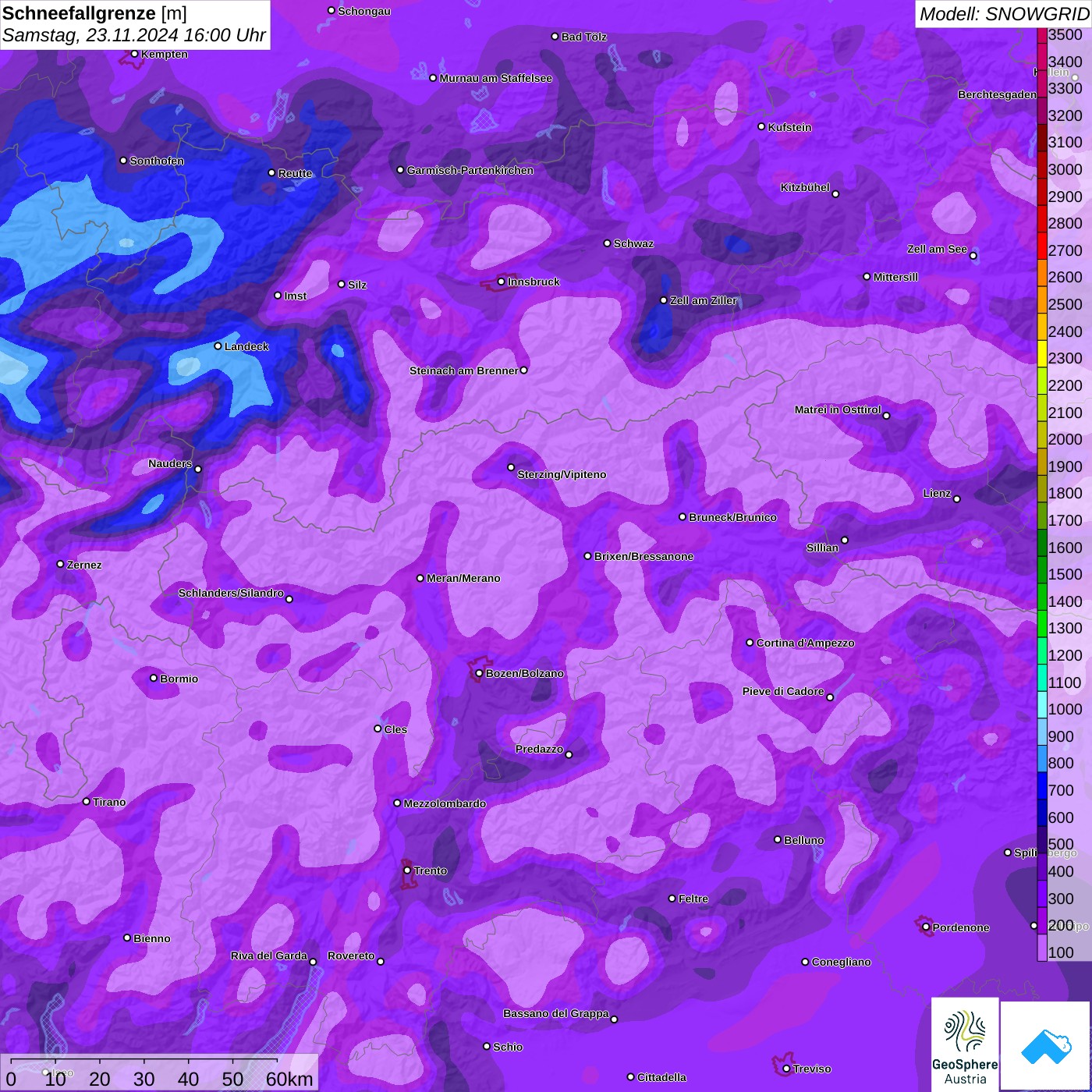Click the Schio label
Viewport: 1092px width, 1092px height.
508,1047
